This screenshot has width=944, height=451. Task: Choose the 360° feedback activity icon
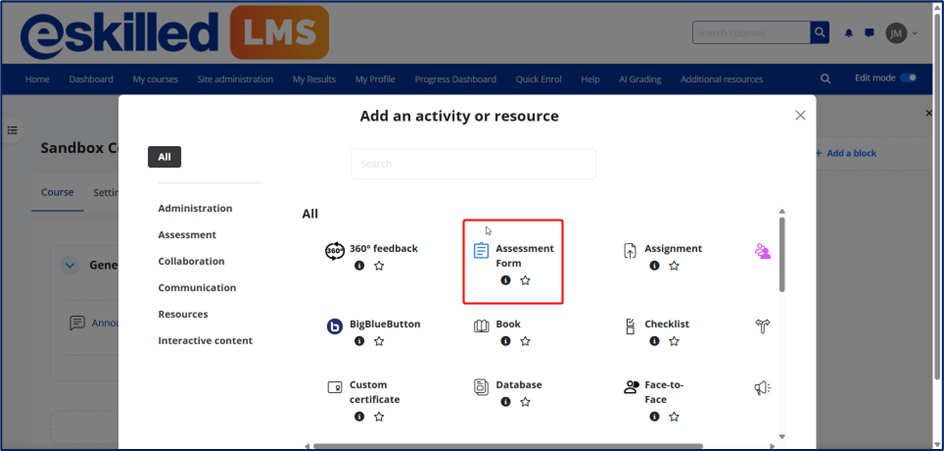(x=335, y=250)
